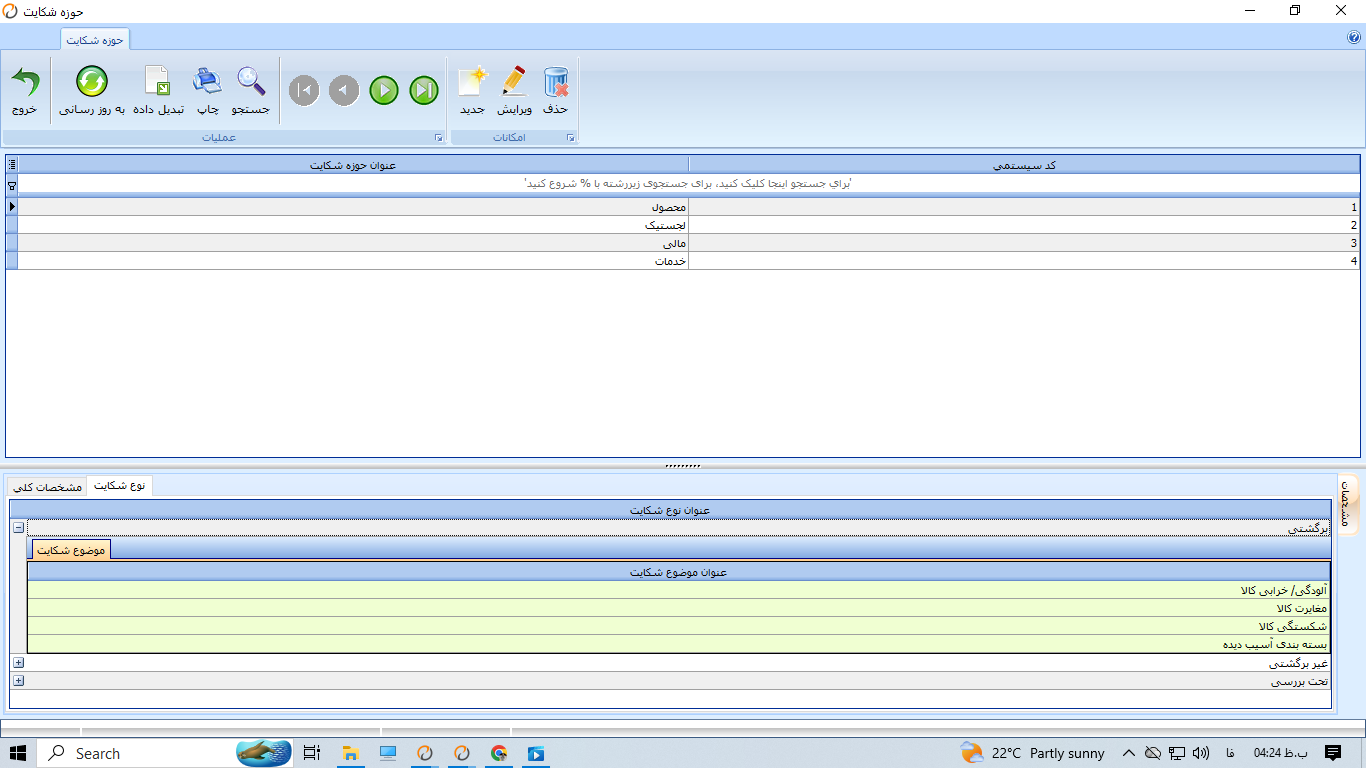Open Windows taskbar Search box
Image resolution: width=1366 pixels, height=768 pixels.
[x=167, y=753]
